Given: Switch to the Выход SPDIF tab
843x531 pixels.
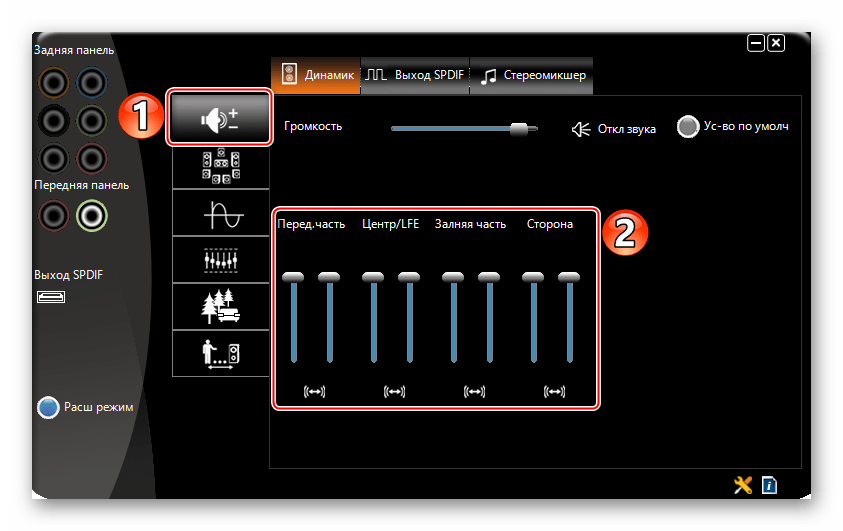Looking at the screenshot, I should point(415,75).
